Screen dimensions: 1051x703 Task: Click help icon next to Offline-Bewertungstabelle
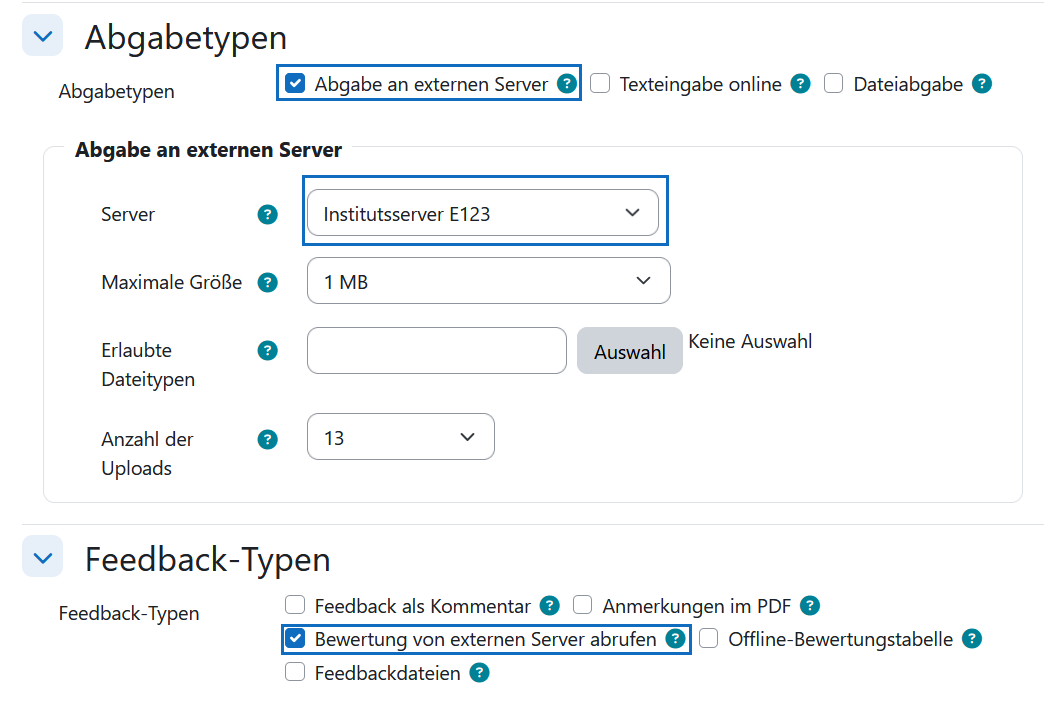972,639
